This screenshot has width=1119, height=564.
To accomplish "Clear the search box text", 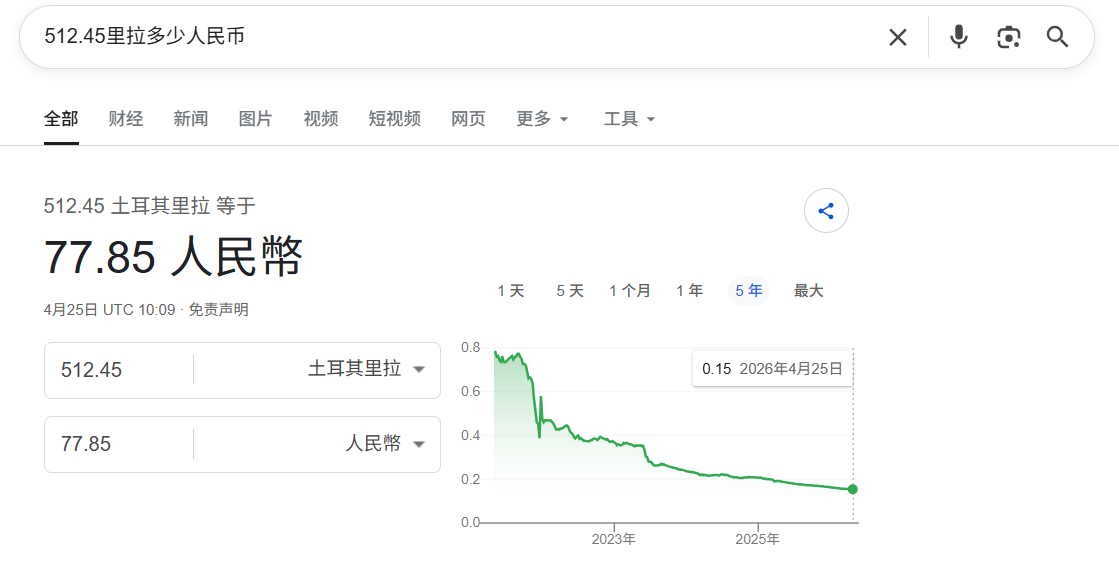I will 897,38.
